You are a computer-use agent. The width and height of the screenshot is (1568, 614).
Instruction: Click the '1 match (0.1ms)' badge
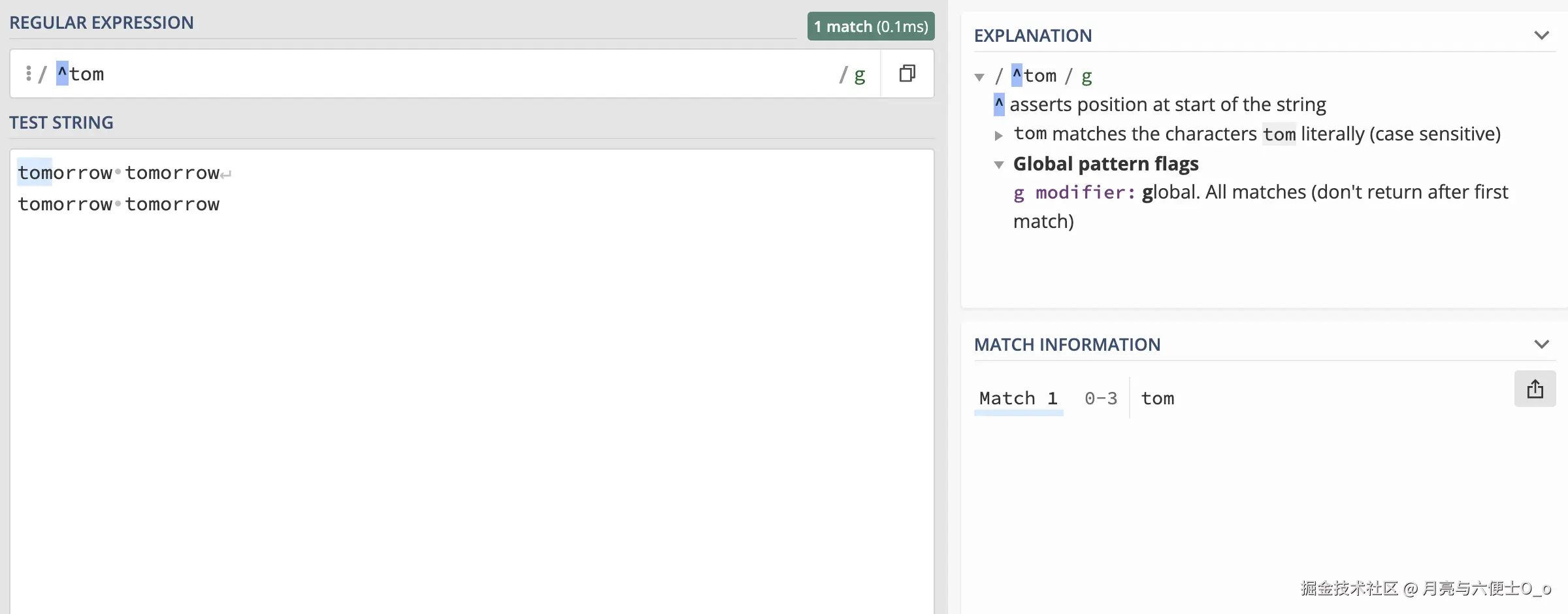[x=870, y=26]
